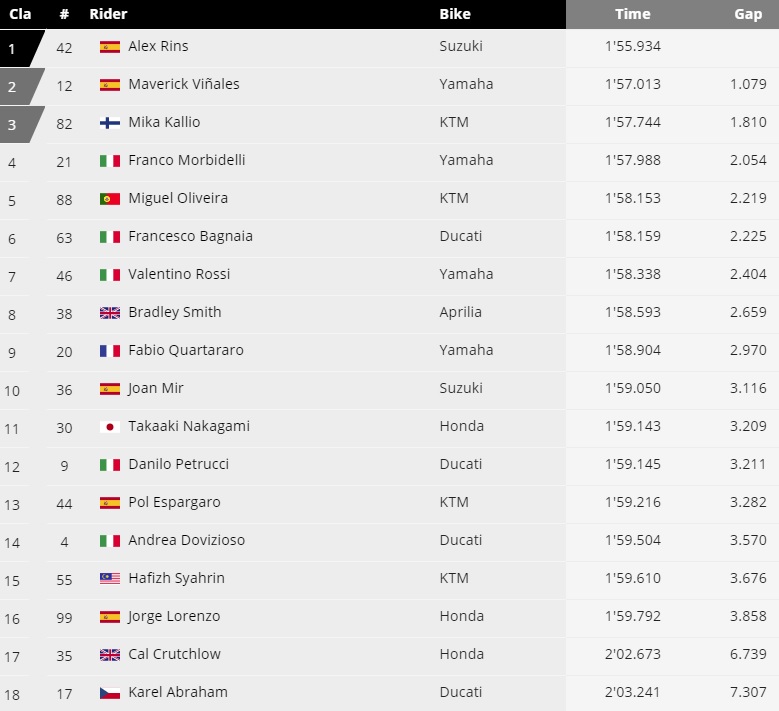Click Cal Crutchlow's lap time 2'02.673
The image size is (779, 711).
pyautogui.click(x=632, y=654)
